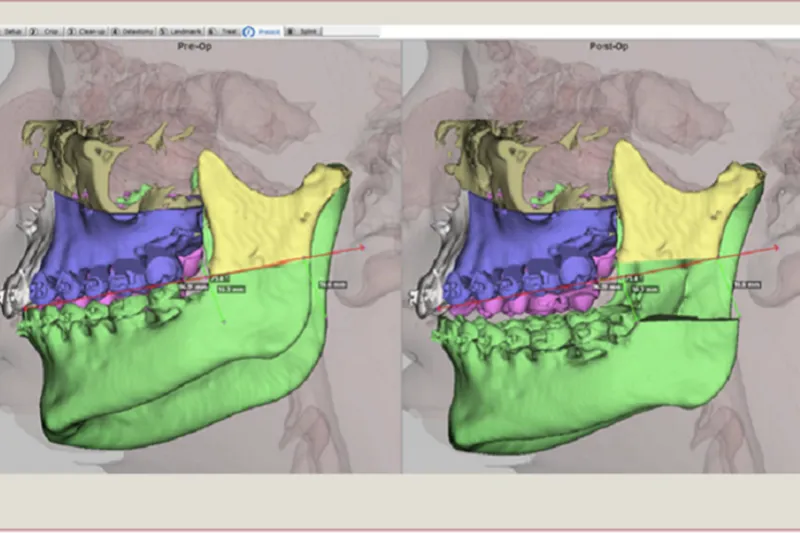Open the Setup workflow tab
Viewport: 800px width, 533px height.
tap(13, 32)
